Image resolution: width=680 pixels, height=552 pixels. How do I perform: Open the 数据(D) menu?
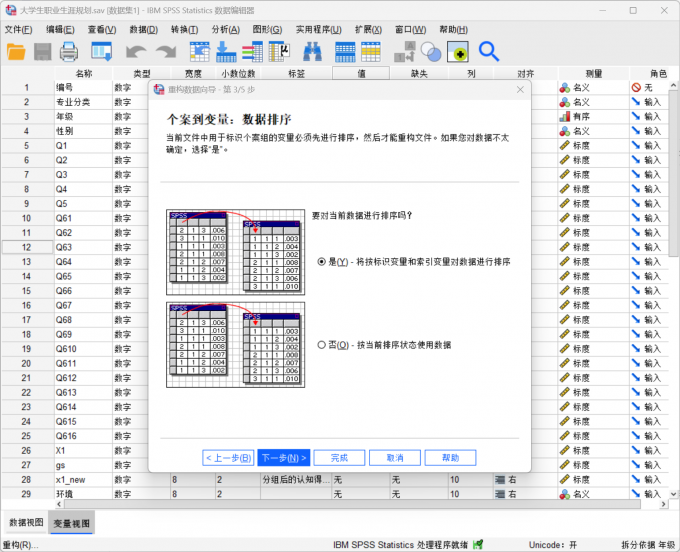(144, 29)
